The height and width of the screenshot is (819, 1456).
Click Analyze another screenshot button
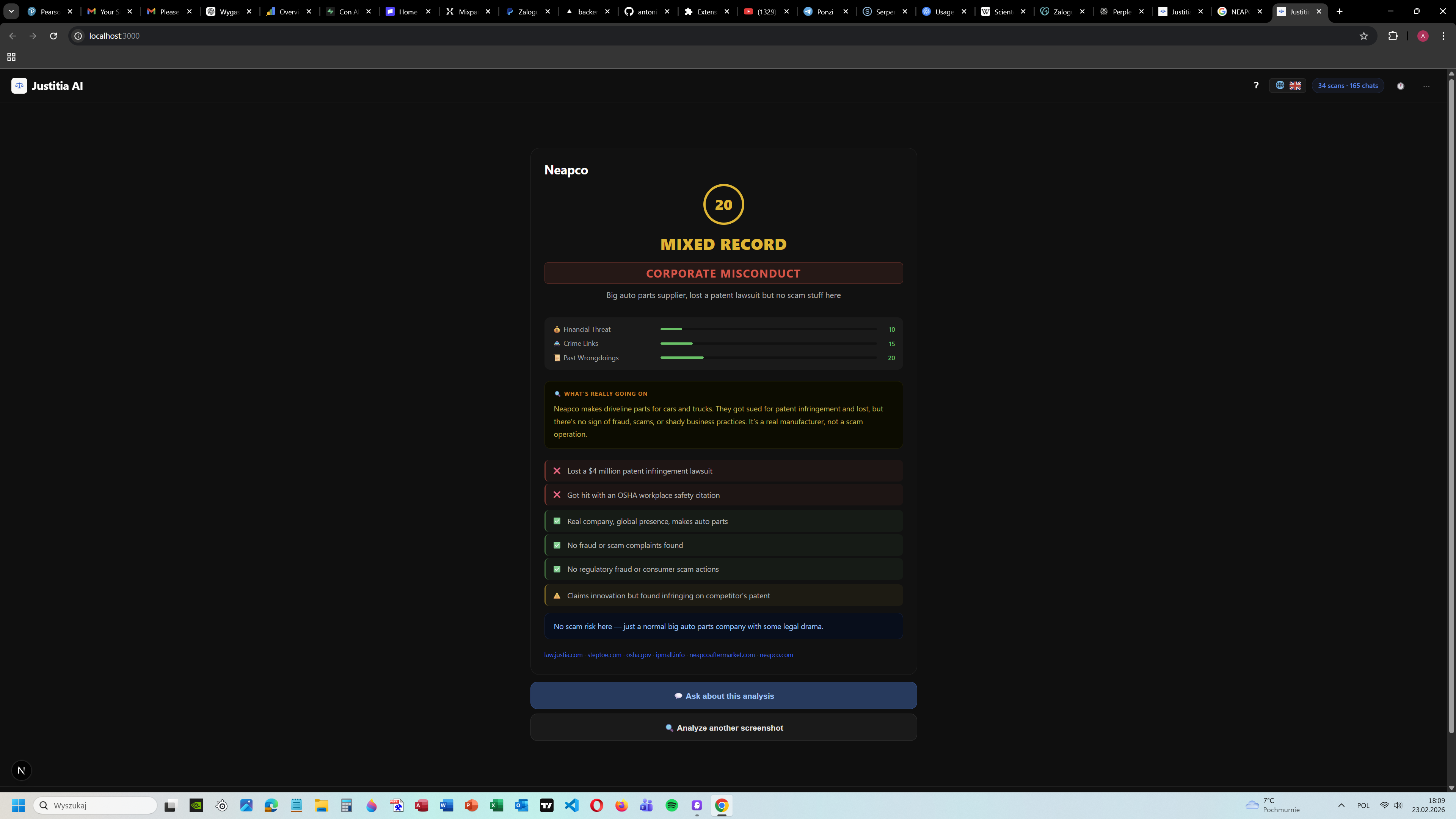tap(723, 728)
